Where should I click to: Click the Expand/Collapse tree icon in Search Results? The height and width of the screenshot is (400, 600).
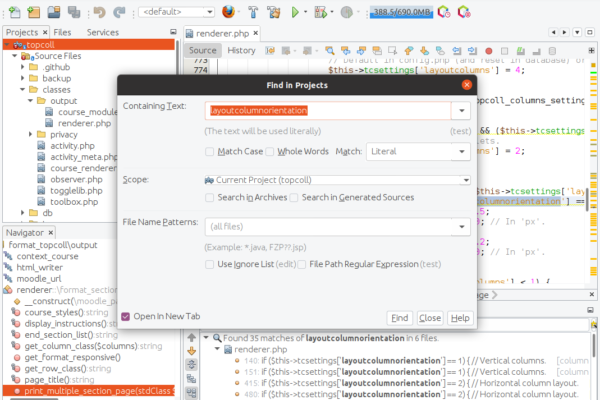tap(192, 364)
